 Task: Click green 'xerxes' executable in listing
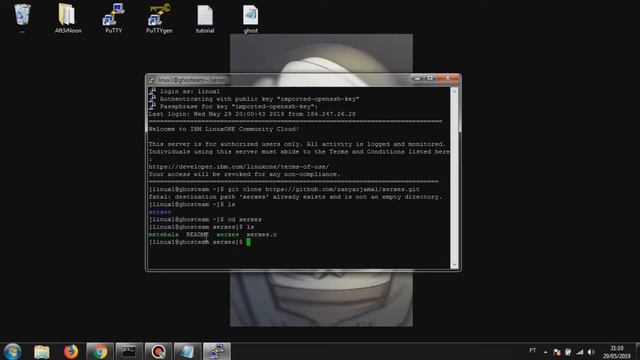pos(228,235)
